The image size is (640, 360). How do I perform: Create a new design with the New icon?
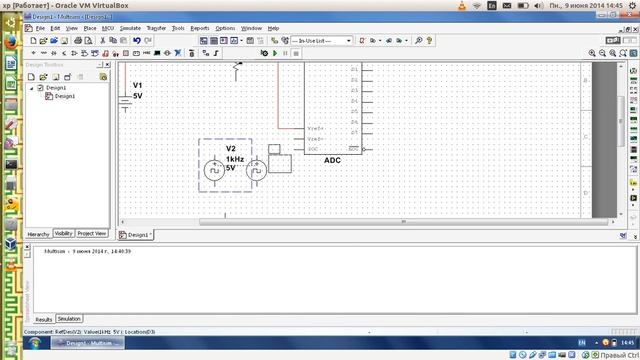coord(33,40)
